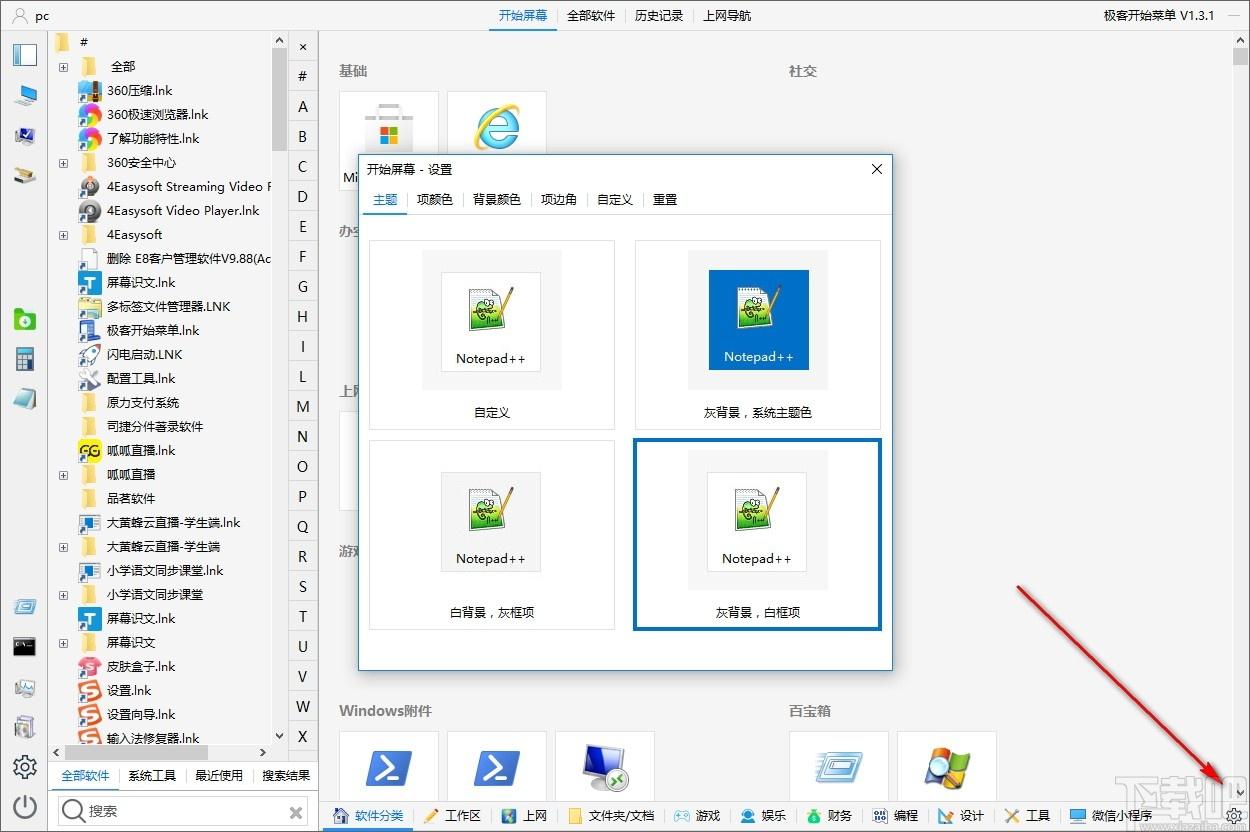Jump to # in alphabet index
Image resolution: width=1250 pixels, height=832 pixels.
click(303, 76)
